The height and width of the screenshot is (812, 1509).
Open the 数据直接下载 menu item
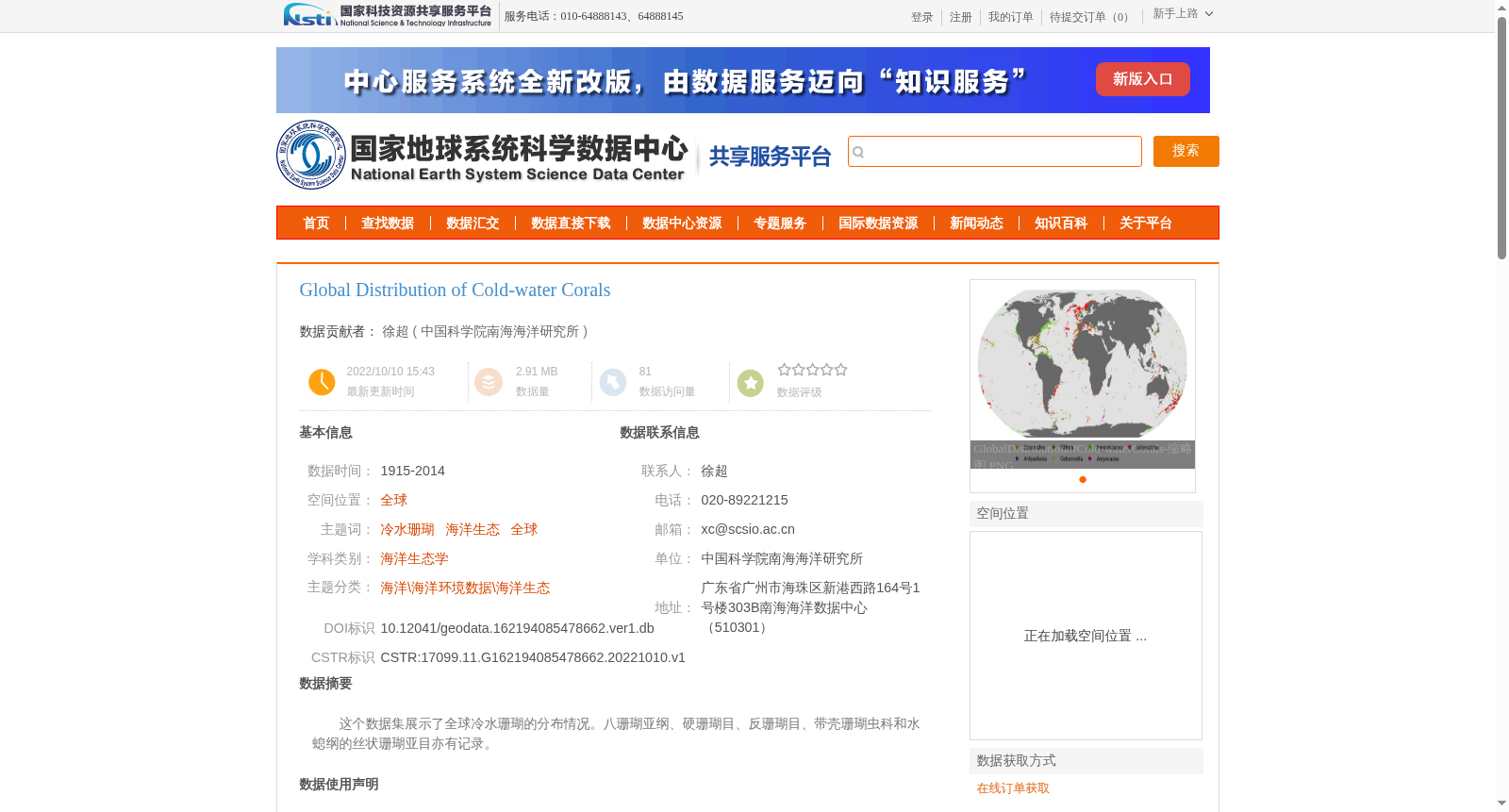click(571, 224)
